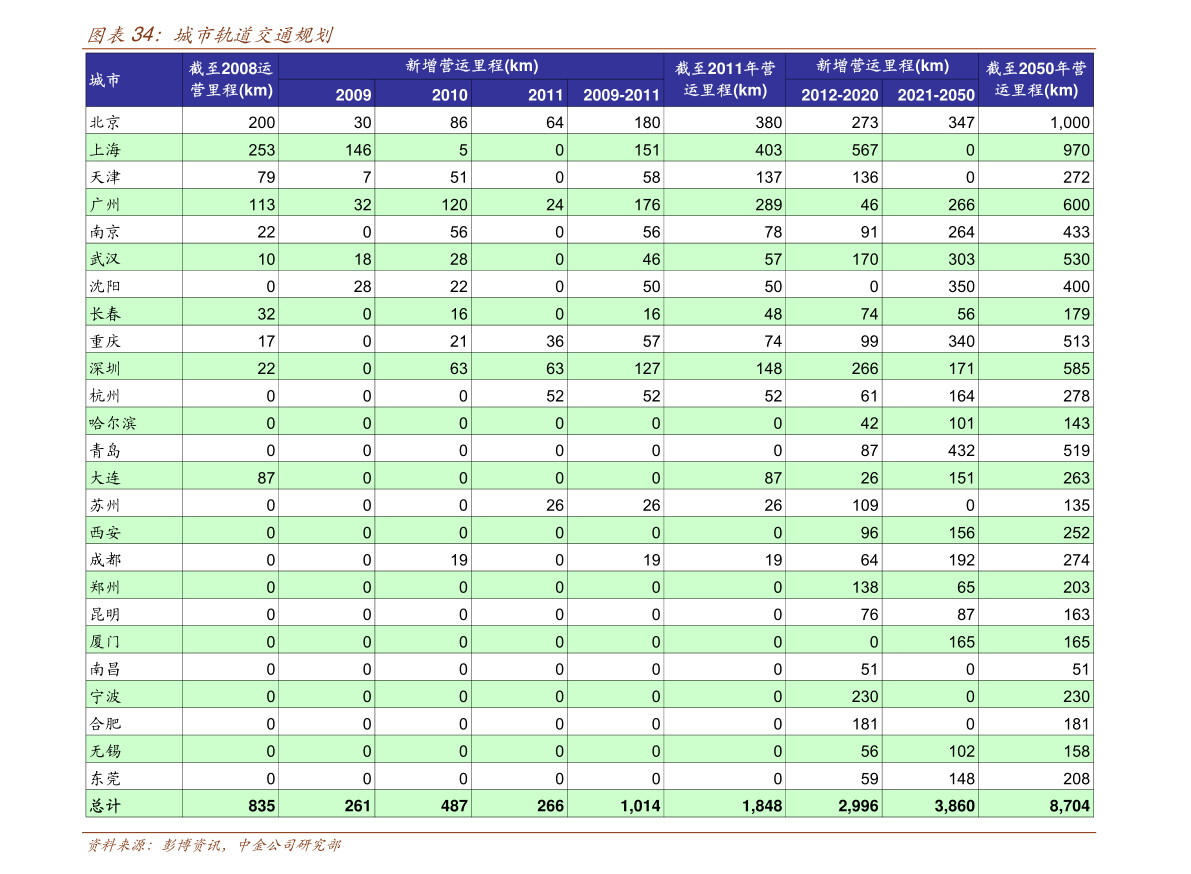Click the 截至2050年营运里程 column header
Image resolution: width=1191 pixels, height=874 pixels.
(x=1035, y=80)
